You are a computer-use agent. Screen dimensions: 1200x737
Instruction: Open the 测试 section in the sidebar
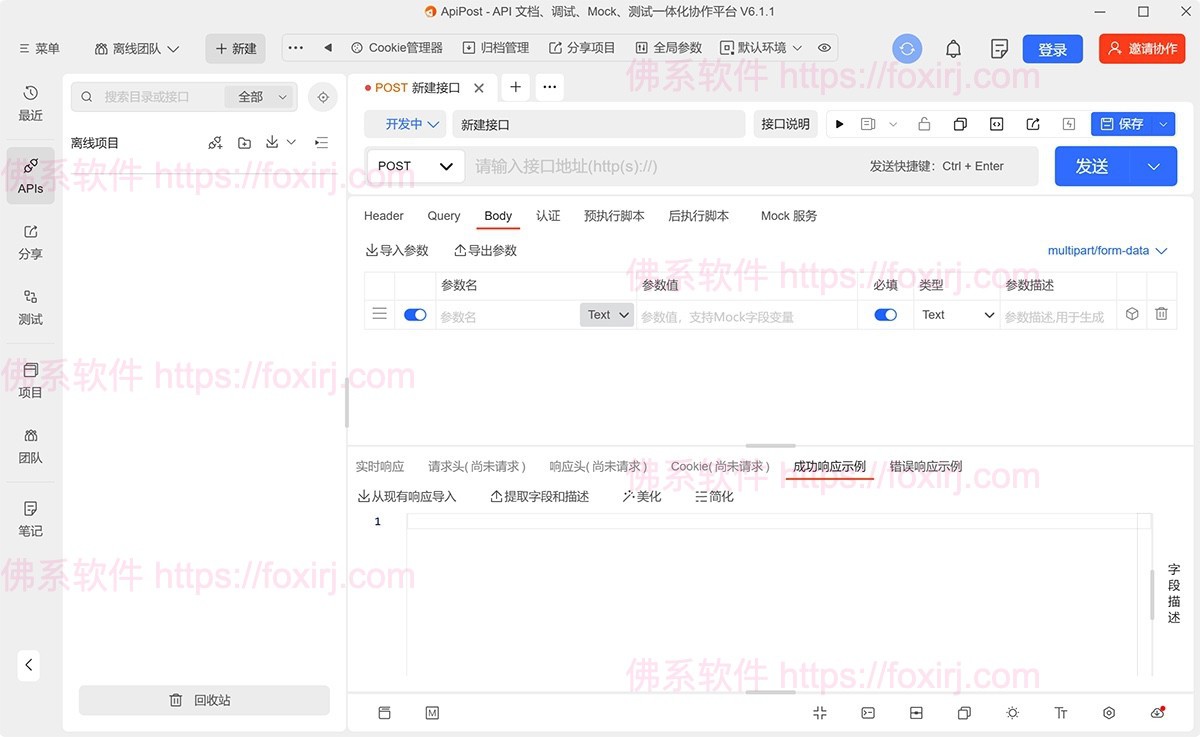pyautogui.click(x=30, y=307)
